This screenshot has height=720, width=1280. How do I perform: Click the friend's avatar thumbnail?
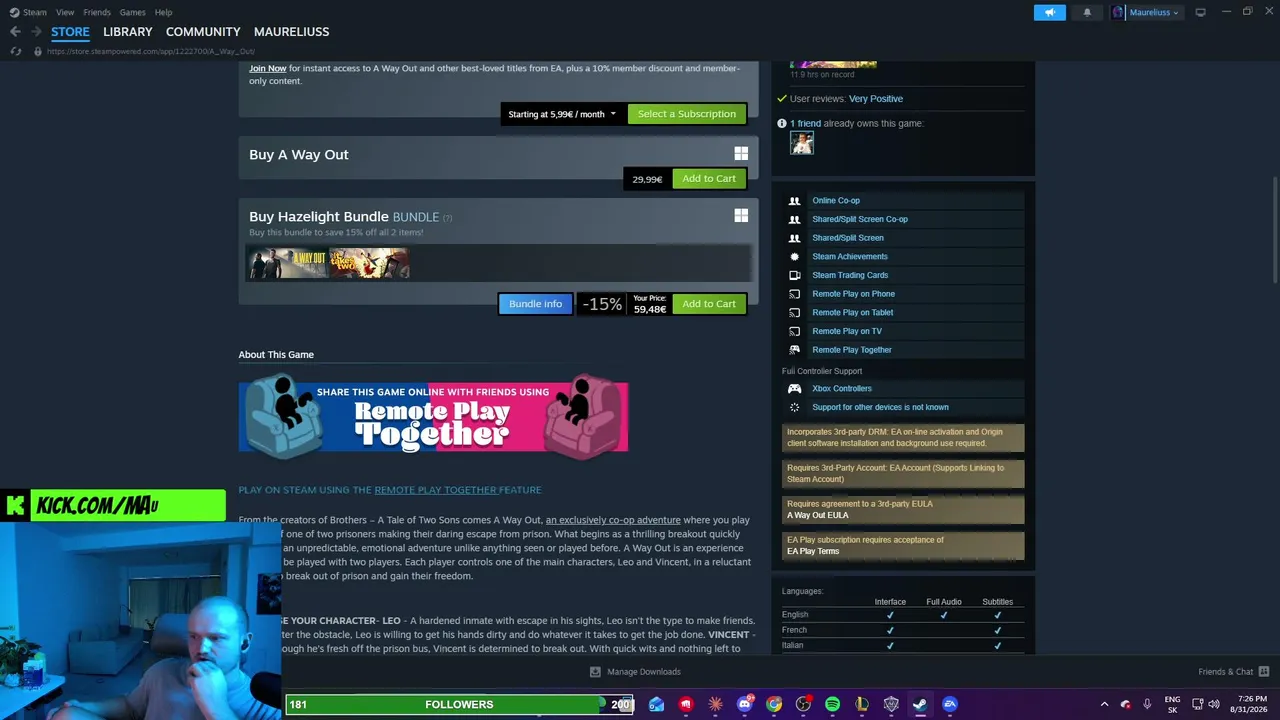click(802, 144)
